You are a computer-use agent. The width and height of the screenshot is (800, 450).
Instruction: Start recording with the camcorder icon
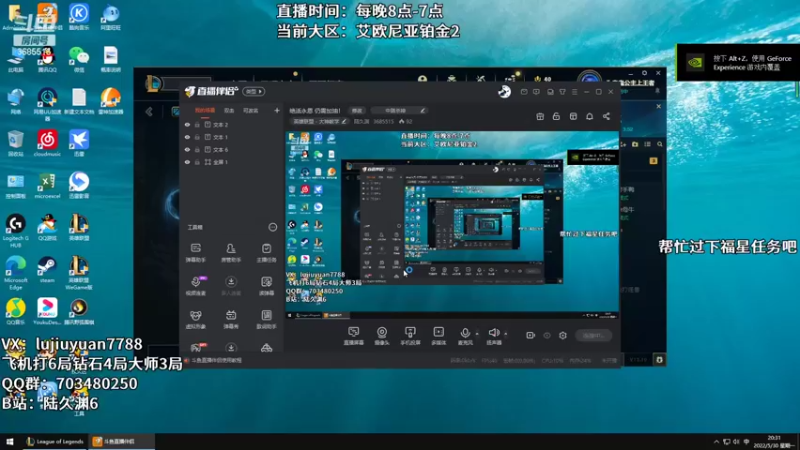531,335
